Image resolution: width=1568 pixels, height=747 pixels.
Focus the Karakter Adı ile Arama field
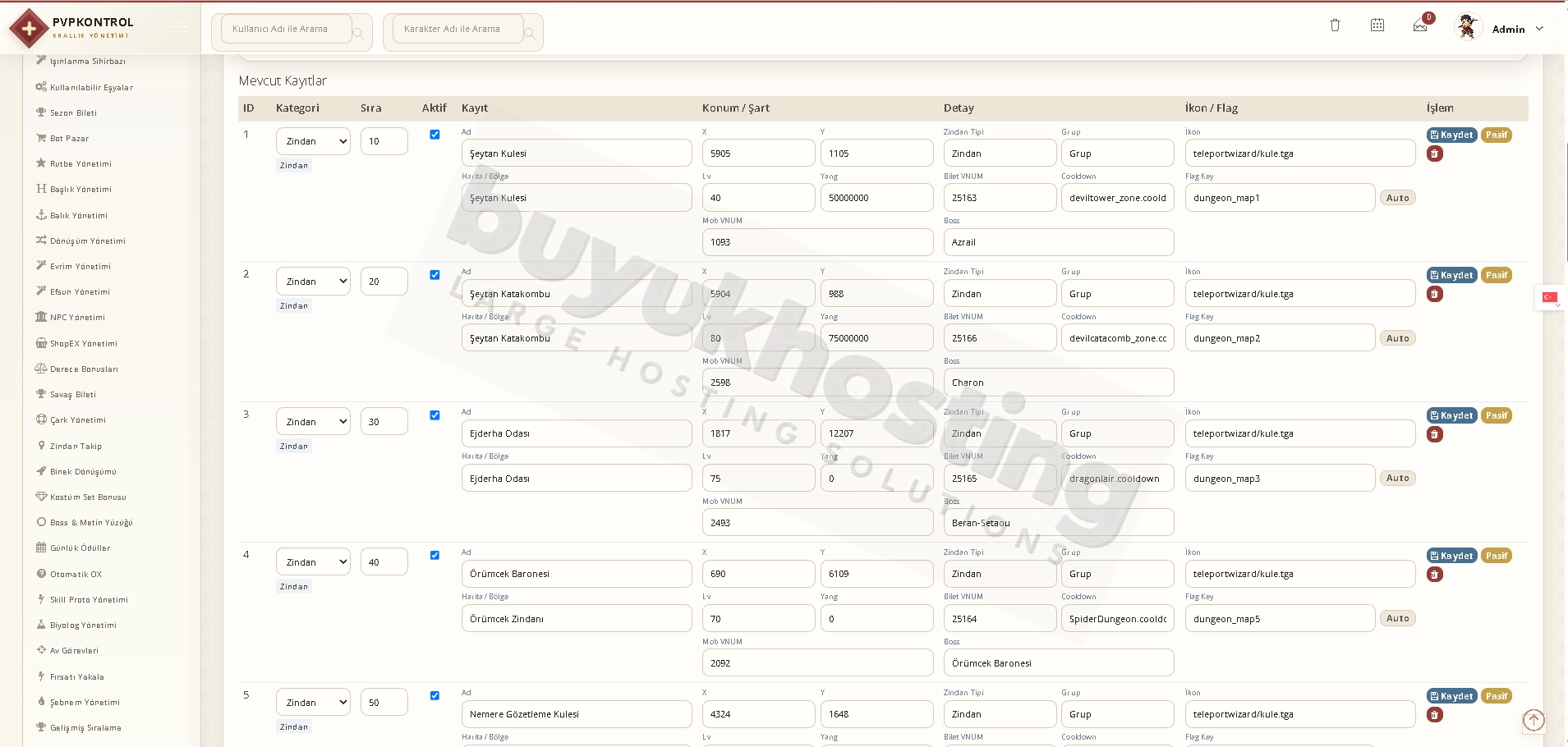point(458,29)
